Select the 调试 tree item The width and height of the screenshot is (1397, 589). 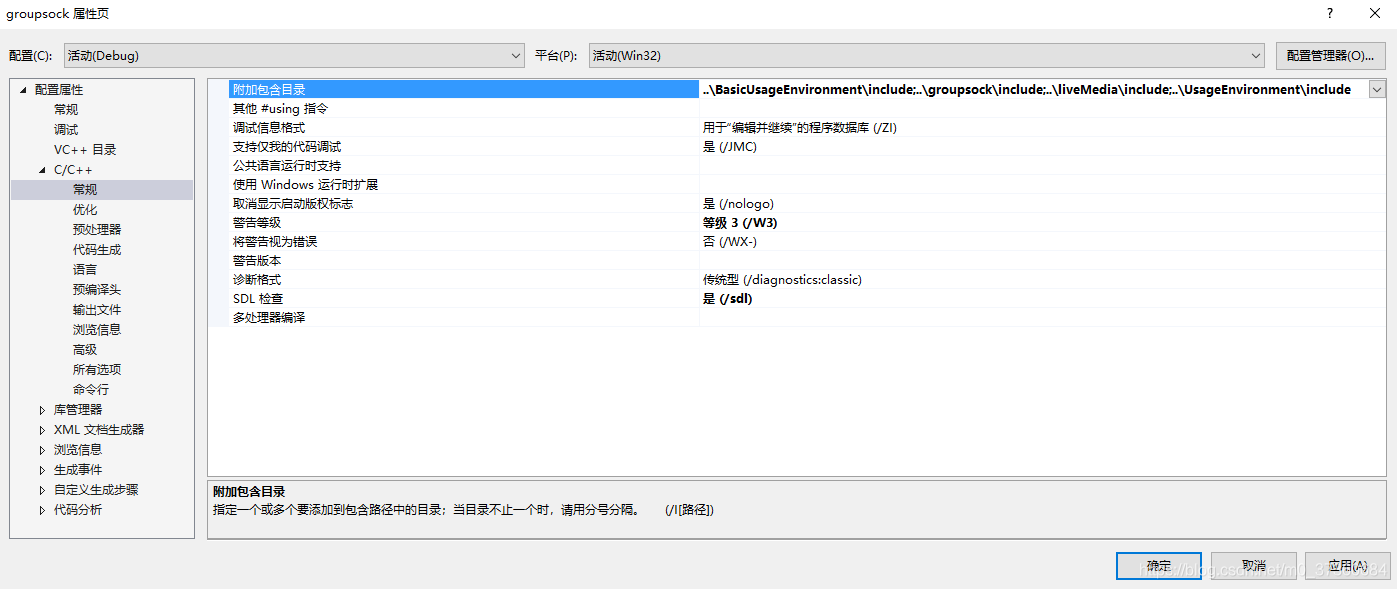[x=66, y=130]
